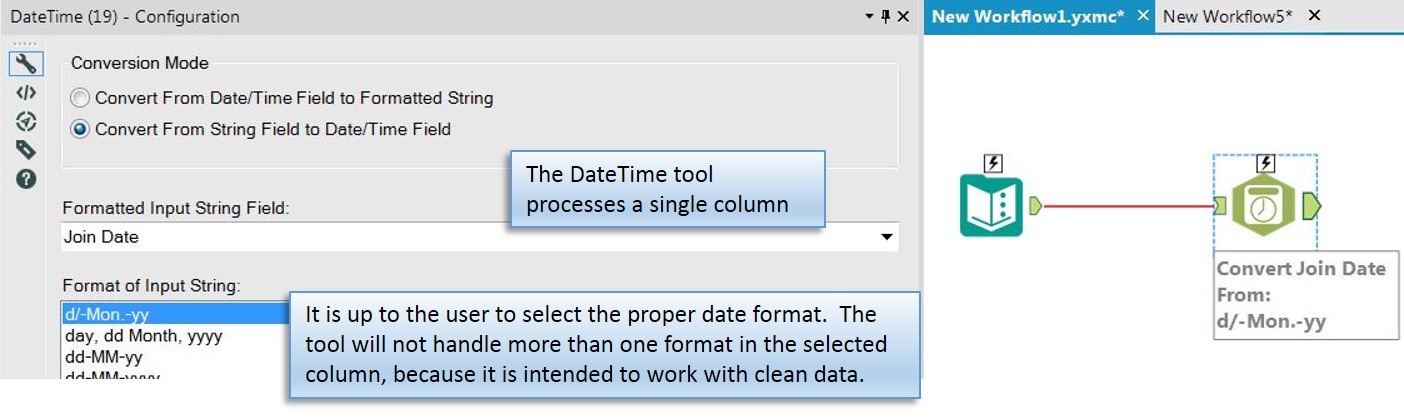Open the wrench Configuration icon
This screenshot has height=417, width=1404.
coord(26,64)
